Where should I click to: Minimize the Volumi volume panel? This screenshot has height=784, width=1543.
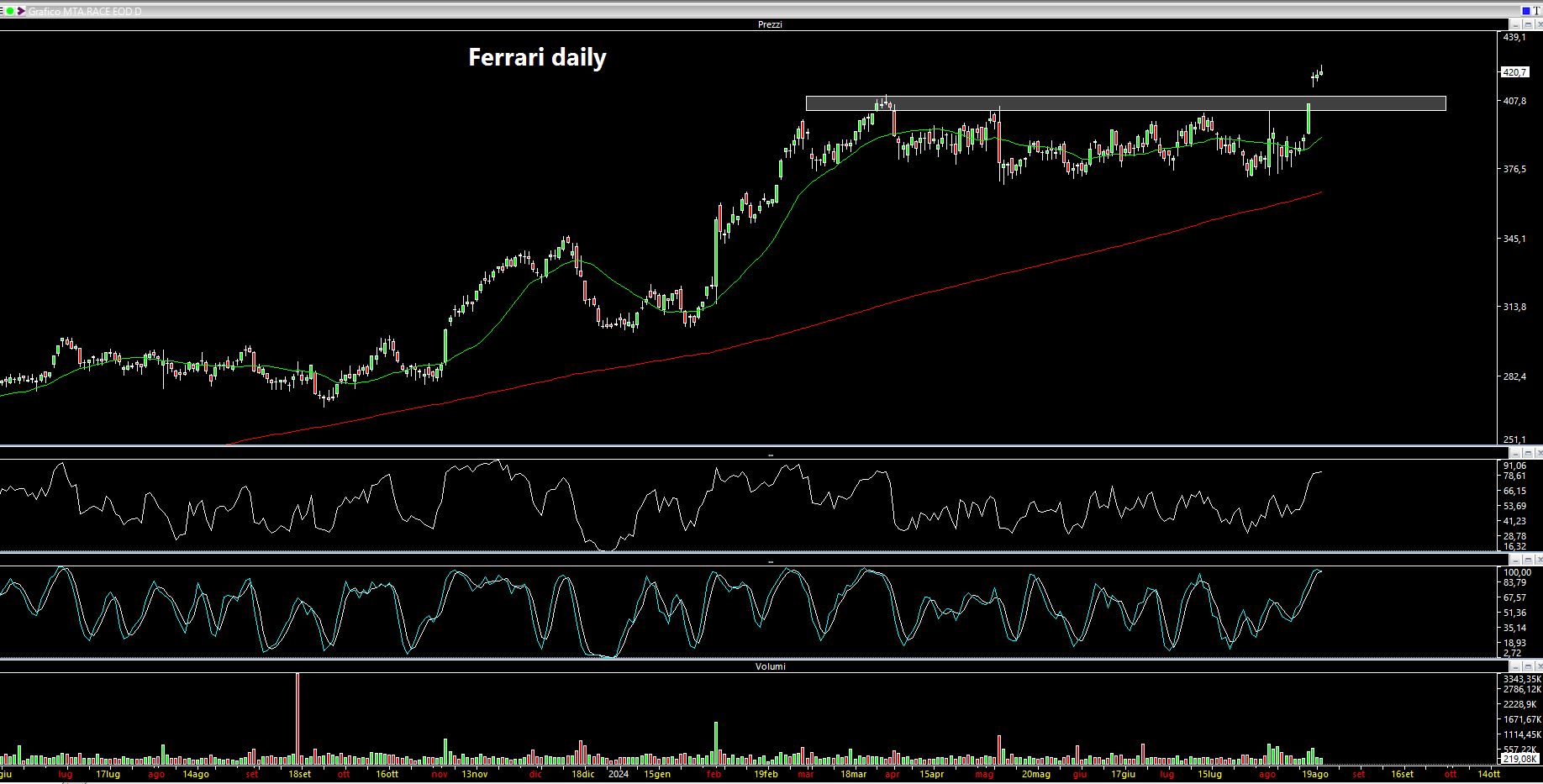pos(1515,666)
